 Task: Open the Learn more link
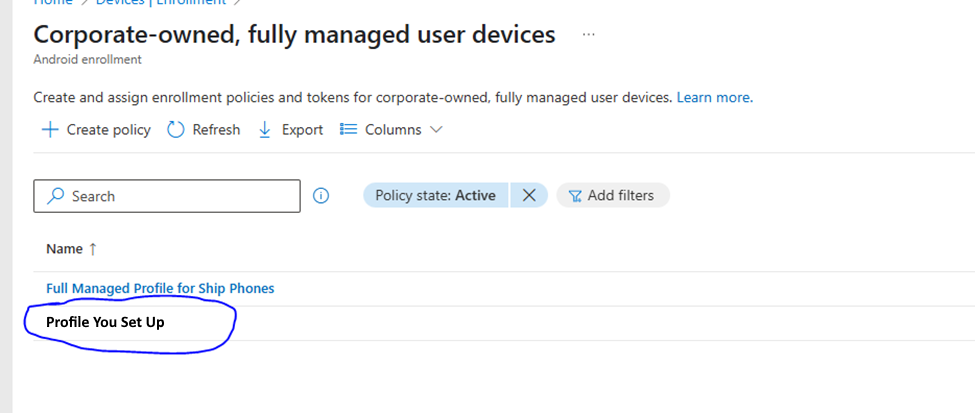coord(714,98)
